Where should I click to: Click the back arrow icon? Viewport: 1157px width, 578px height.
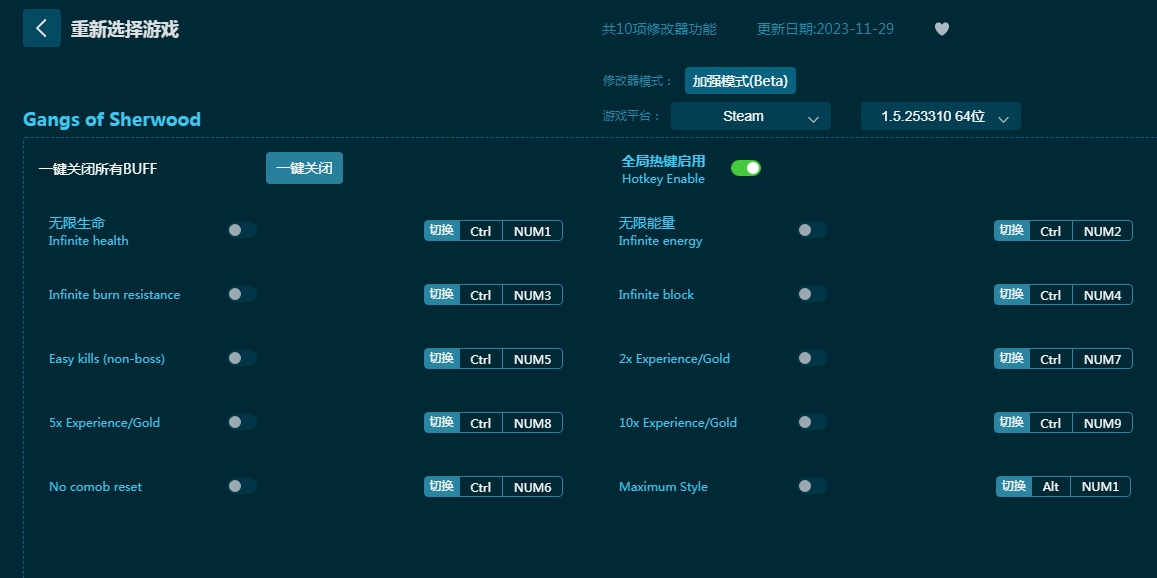[x=41, y=28]
